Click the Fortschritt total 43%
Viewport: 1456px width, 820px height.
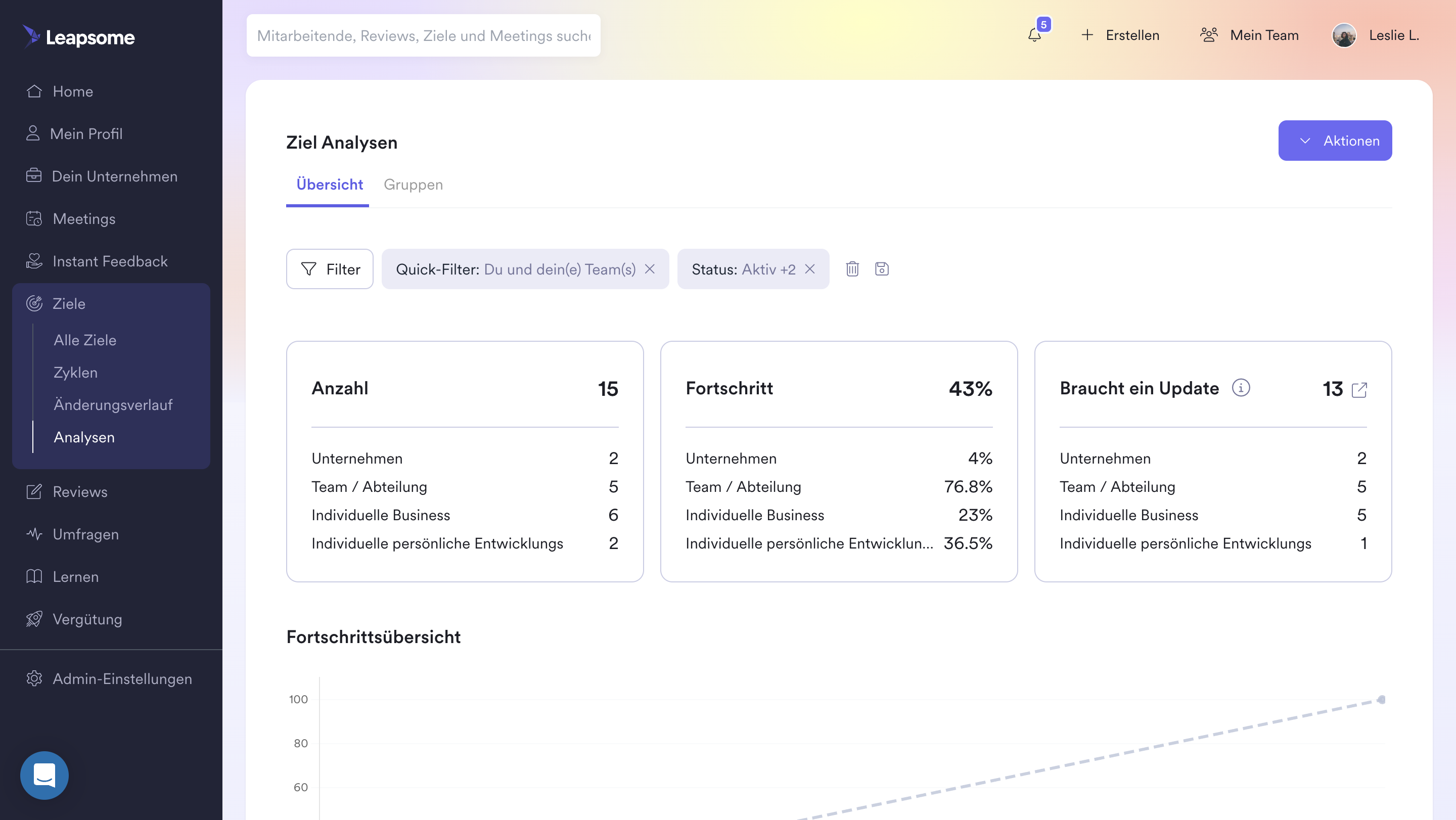coord(970,389)
